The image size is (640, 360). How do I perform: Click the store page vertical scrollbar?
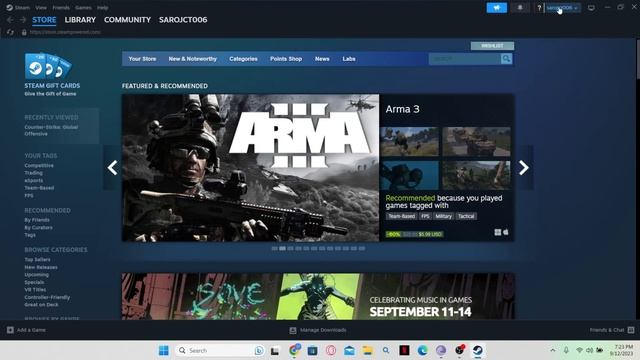(x=638, y=59)
